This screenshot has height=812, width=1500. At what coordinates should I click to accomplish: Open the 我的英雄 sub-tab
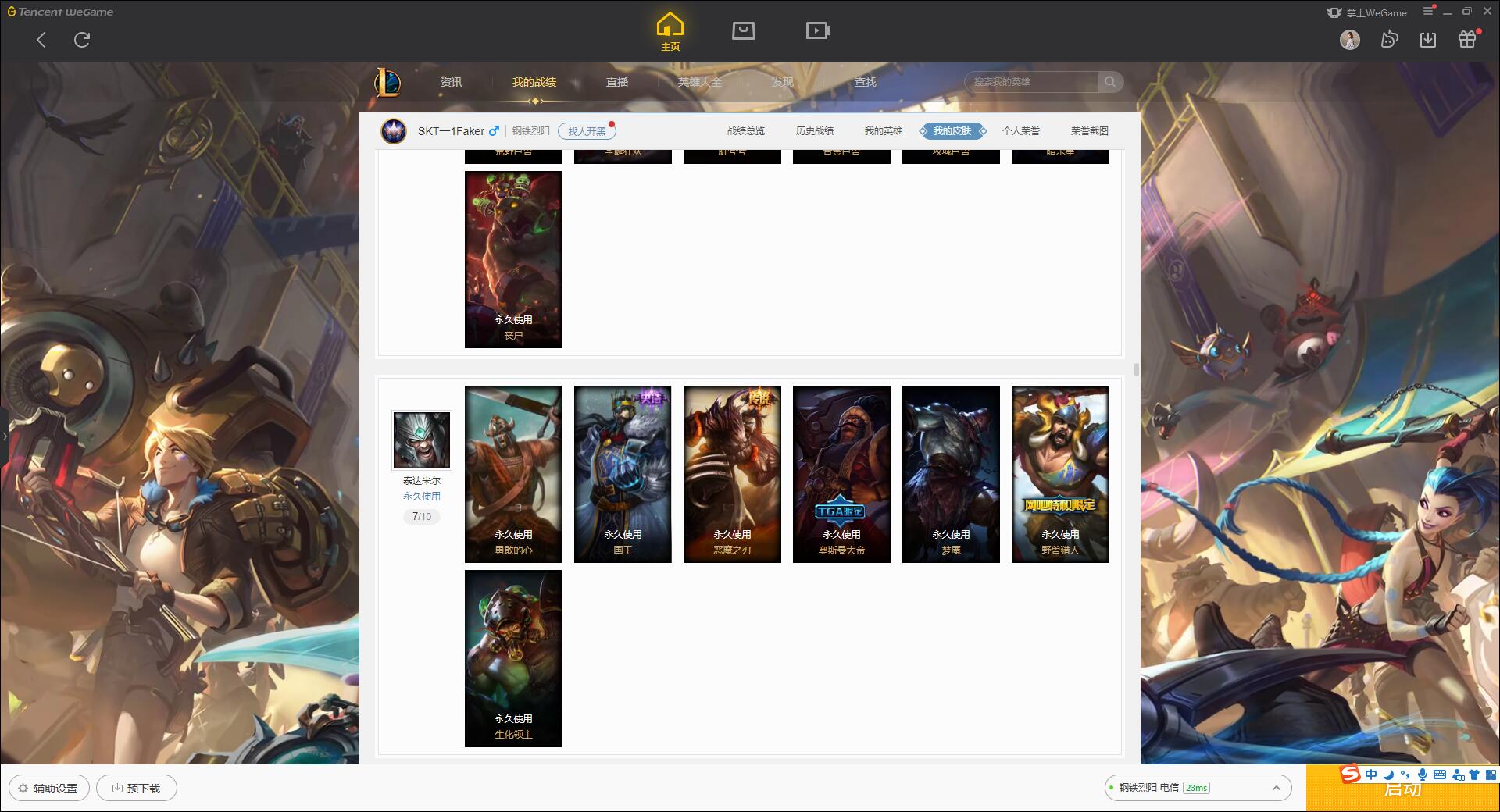coord(884,131)
